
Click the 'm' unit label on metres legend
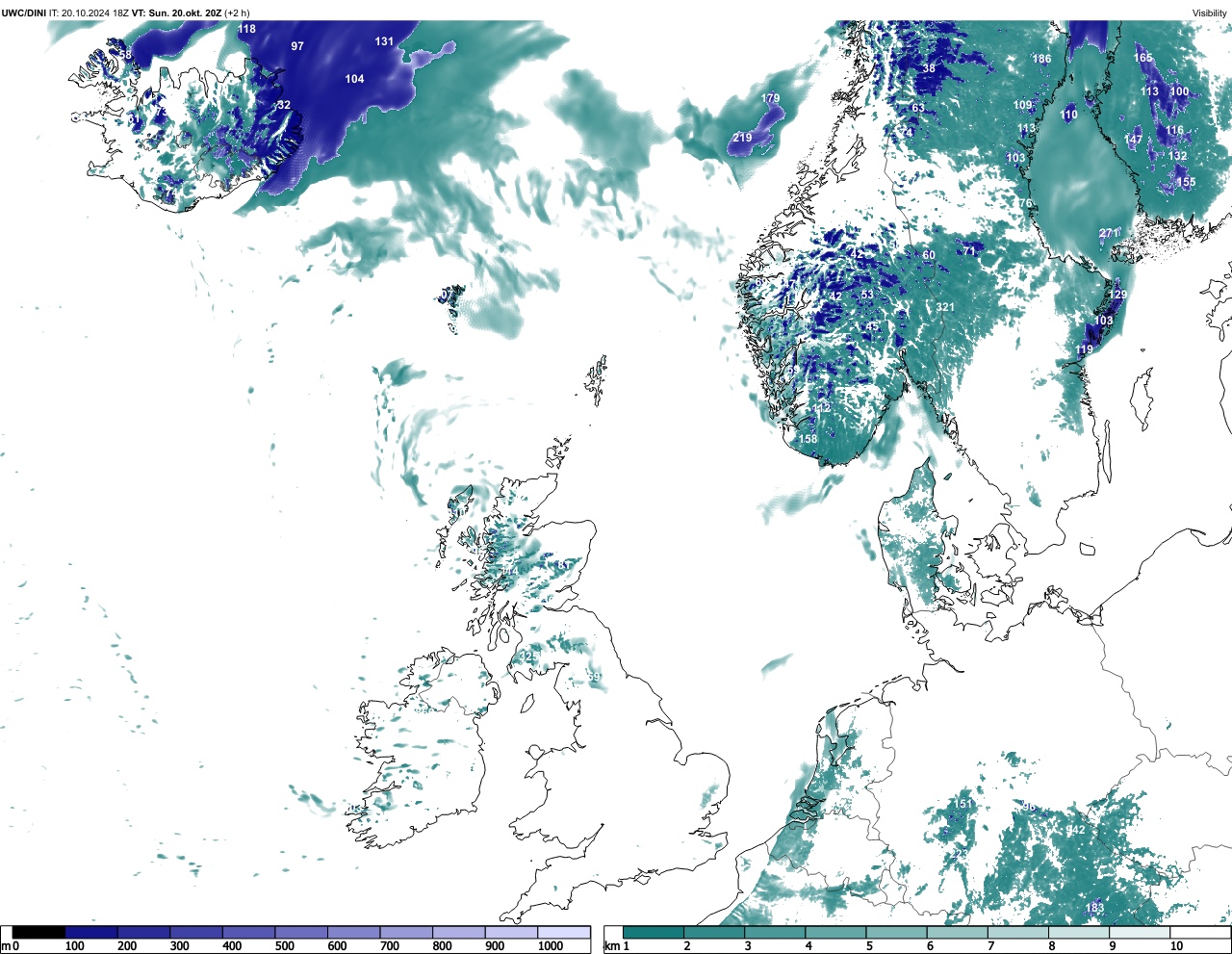6,946
